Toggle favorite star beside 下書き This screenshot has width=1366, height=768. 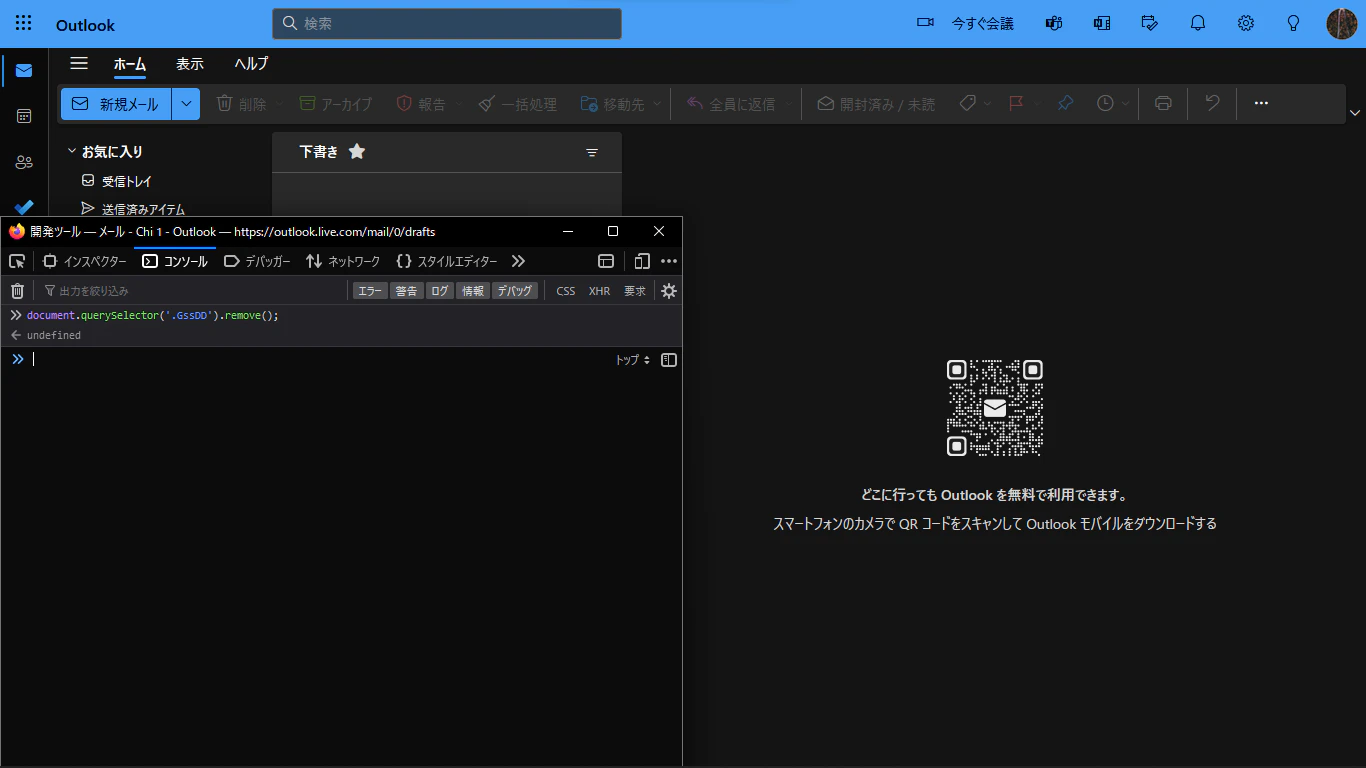pos(357,152)
